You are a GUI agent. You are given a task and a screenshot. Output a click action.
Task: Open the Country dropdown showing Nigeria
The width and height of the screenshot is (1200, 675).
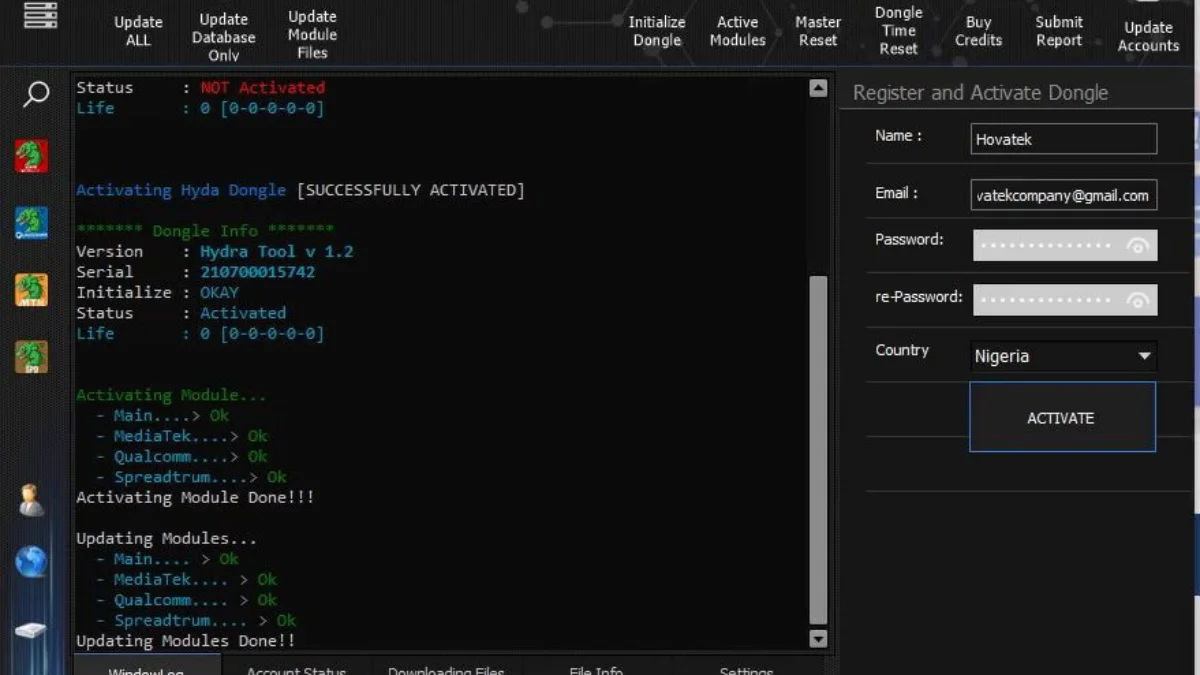[1063, 356]
